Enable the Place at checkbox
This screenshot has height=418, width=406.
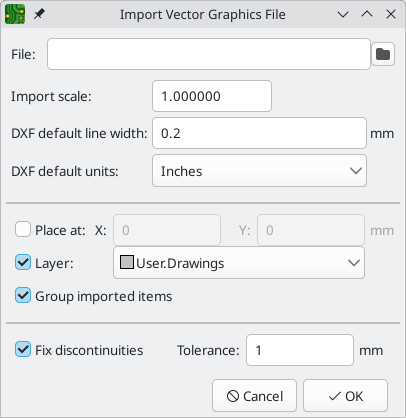(23, 230)
